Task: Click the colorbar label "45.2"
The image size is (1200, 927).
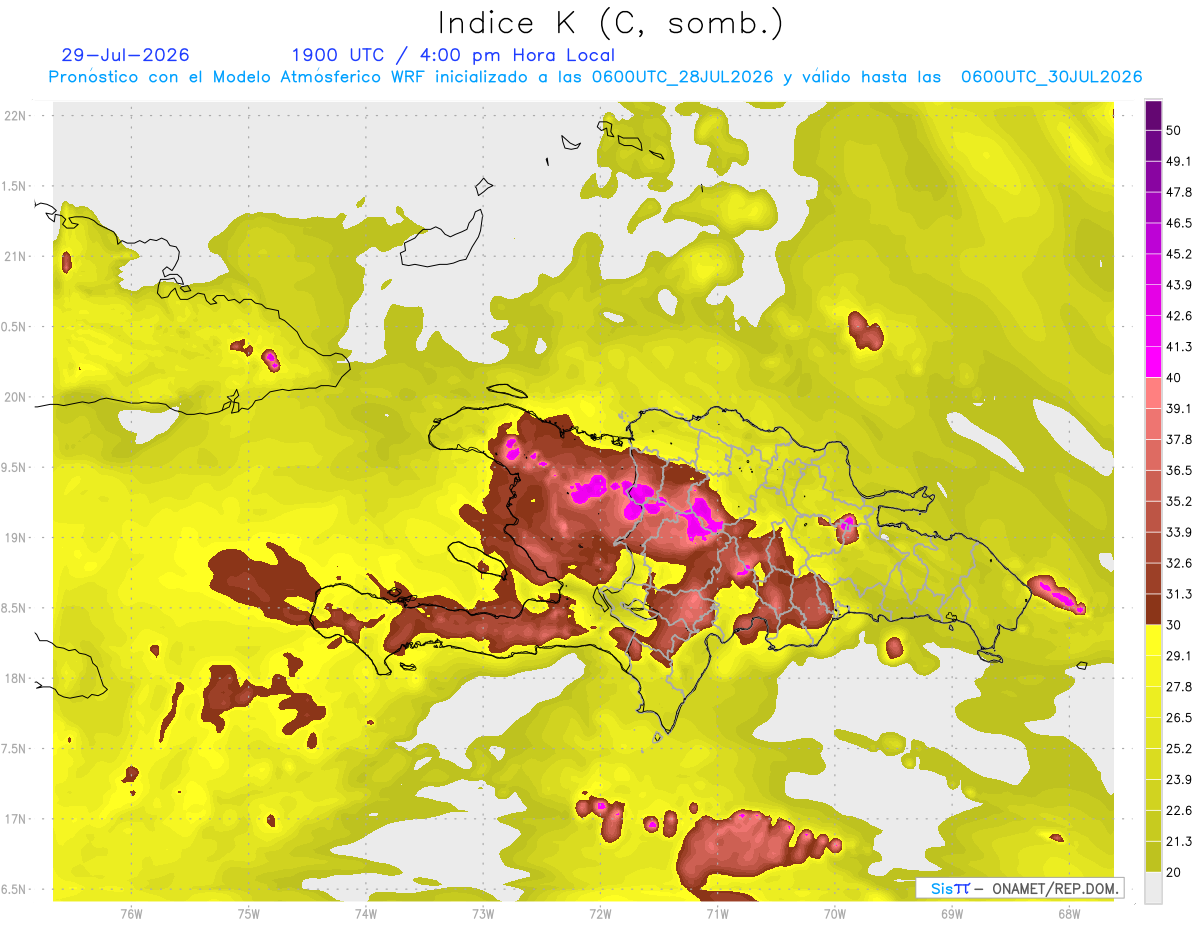Action: click(x=1179, y=254)
